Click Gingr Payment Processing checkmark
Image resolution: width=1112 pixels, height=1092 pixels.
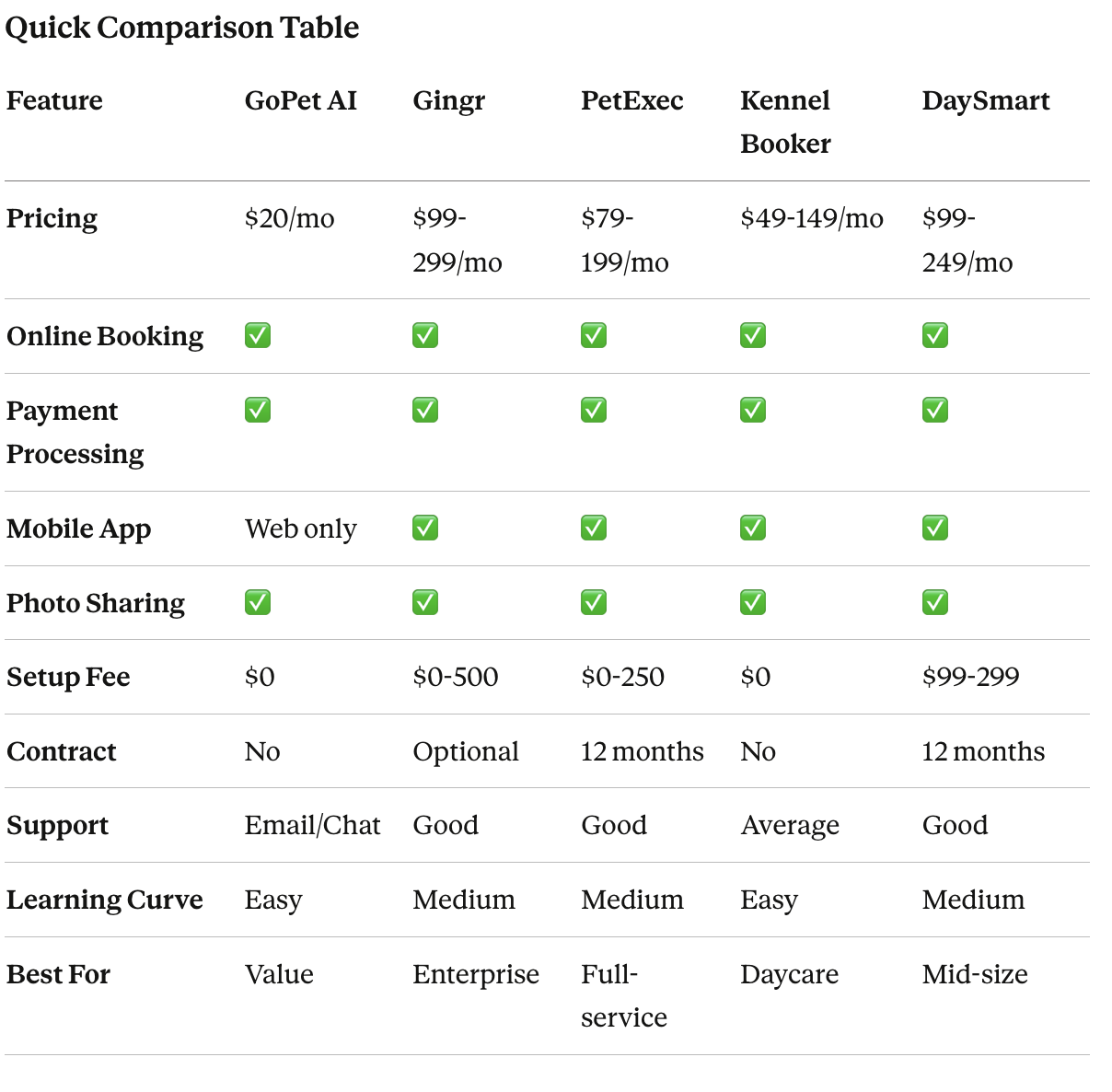click(x=425, y=410)
